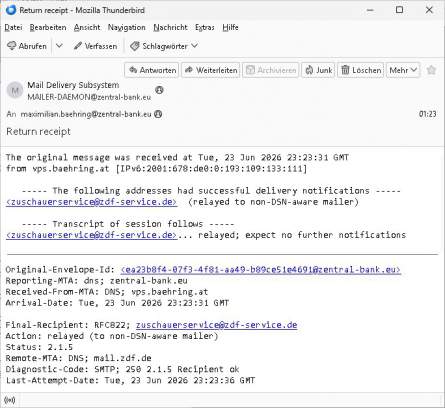Open the Schlagwörter dropdown

164,46
